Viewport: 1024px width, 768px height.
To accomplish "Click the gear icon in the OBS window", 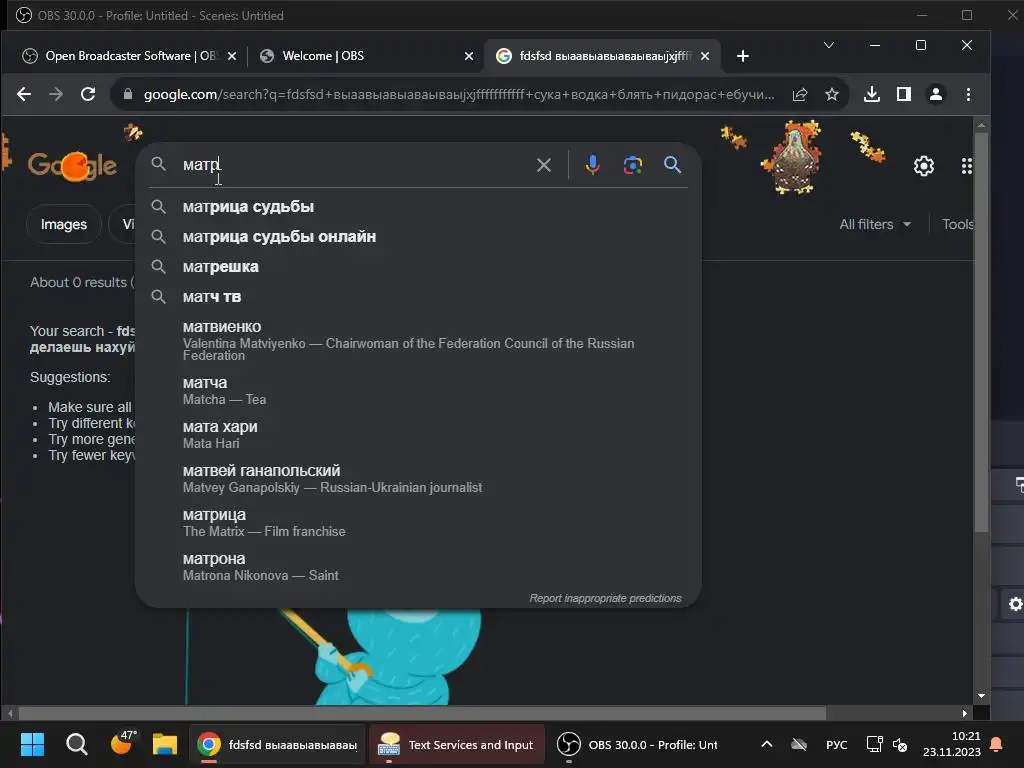I will pyautogui.click(x=1015, y=604).
